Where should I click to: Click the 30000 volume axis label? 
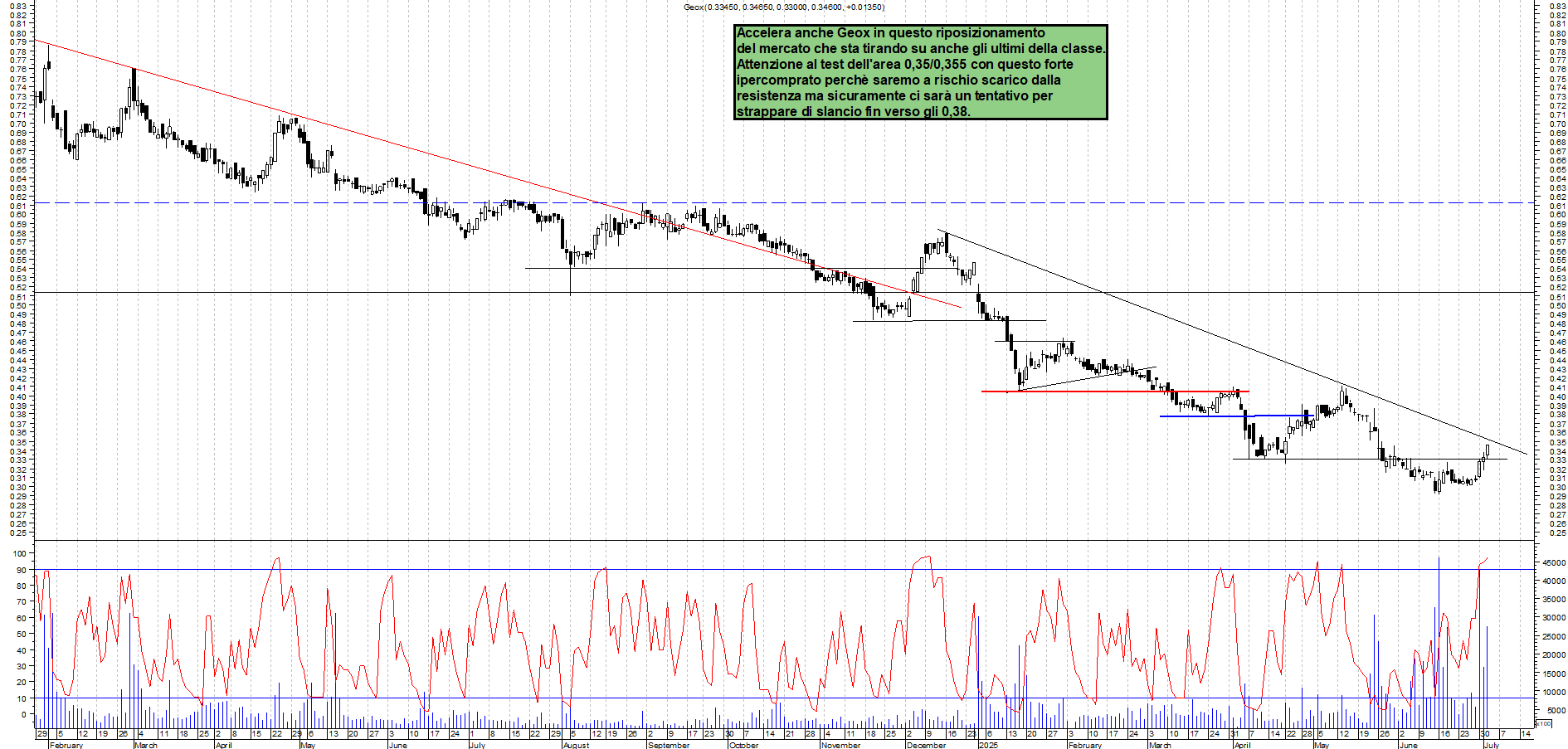tap(1554, 618)
